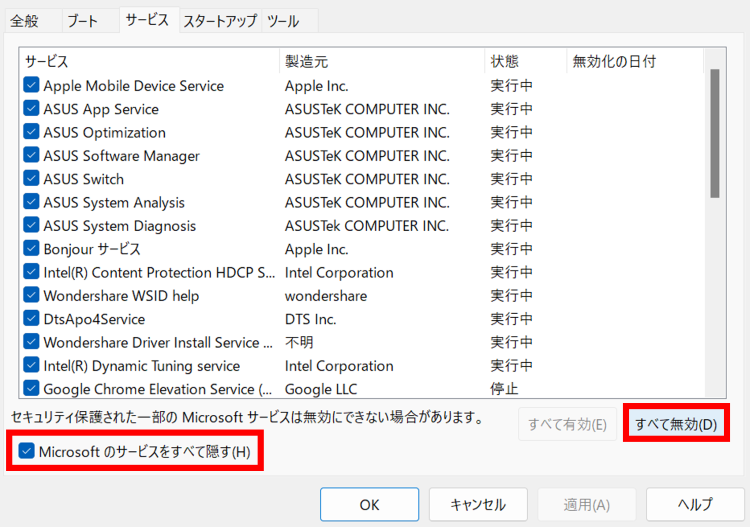Select 'ASUS Software Manager' row text
Image resolution: width=750 pixels, height=527 pixels.
tap(121, 156)
